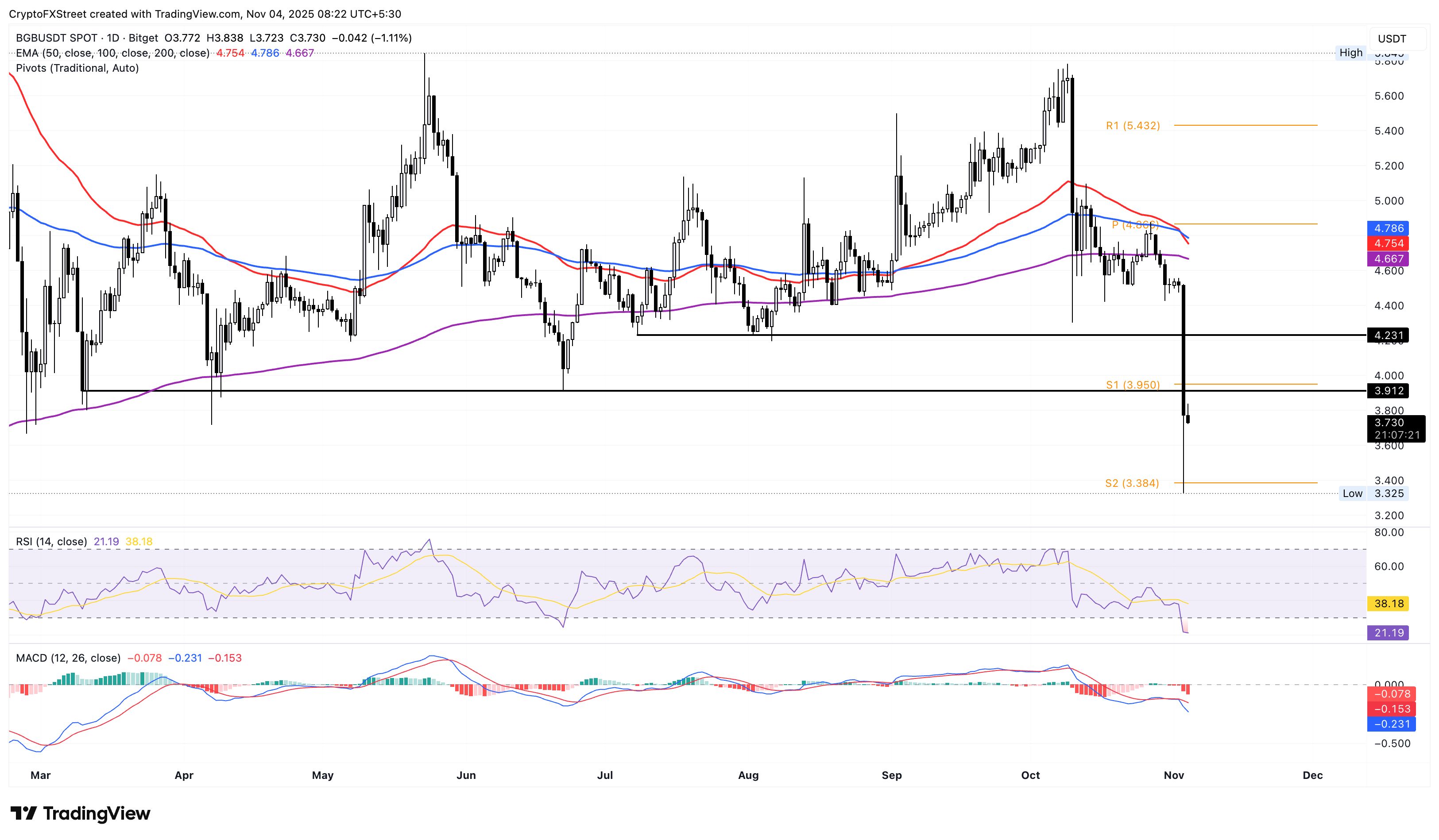Select the 3.912 horizontal line label
Screen dimensions: 1439x840
tap(1388, 391)
